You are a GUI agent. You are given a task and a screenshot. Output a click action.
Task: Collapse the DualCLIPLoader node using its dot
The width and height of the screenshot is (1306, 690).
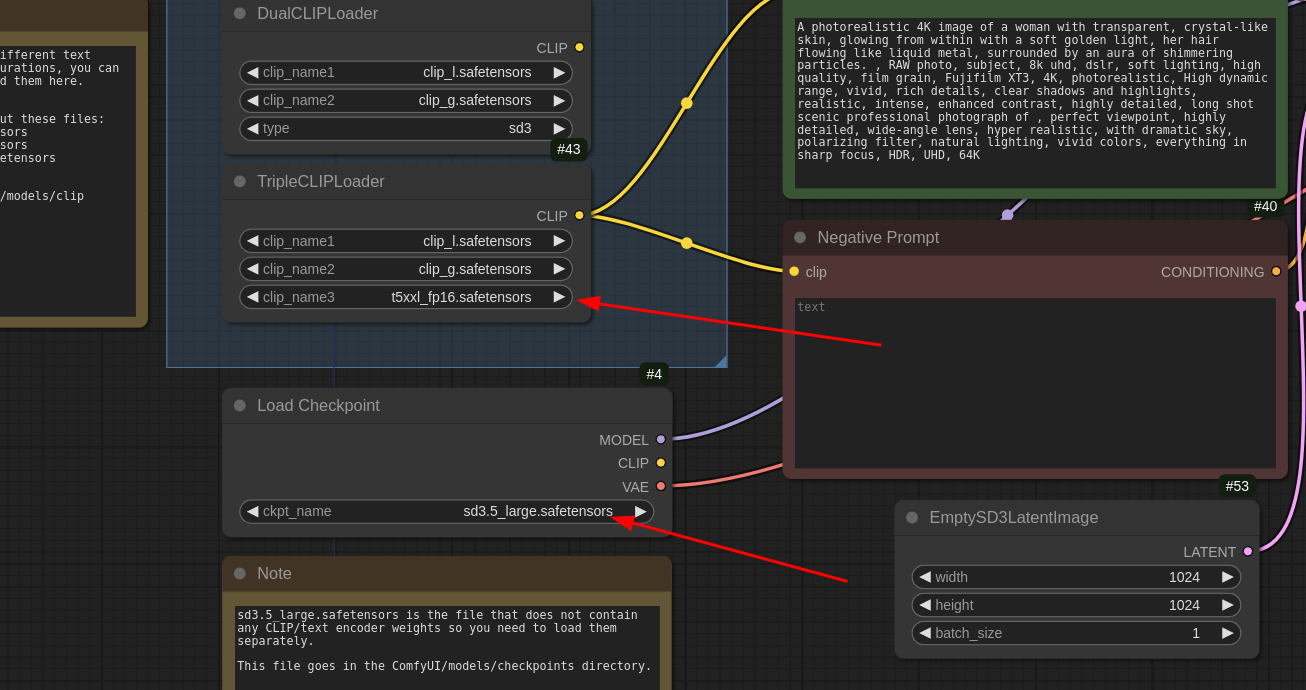click(240, 13)
